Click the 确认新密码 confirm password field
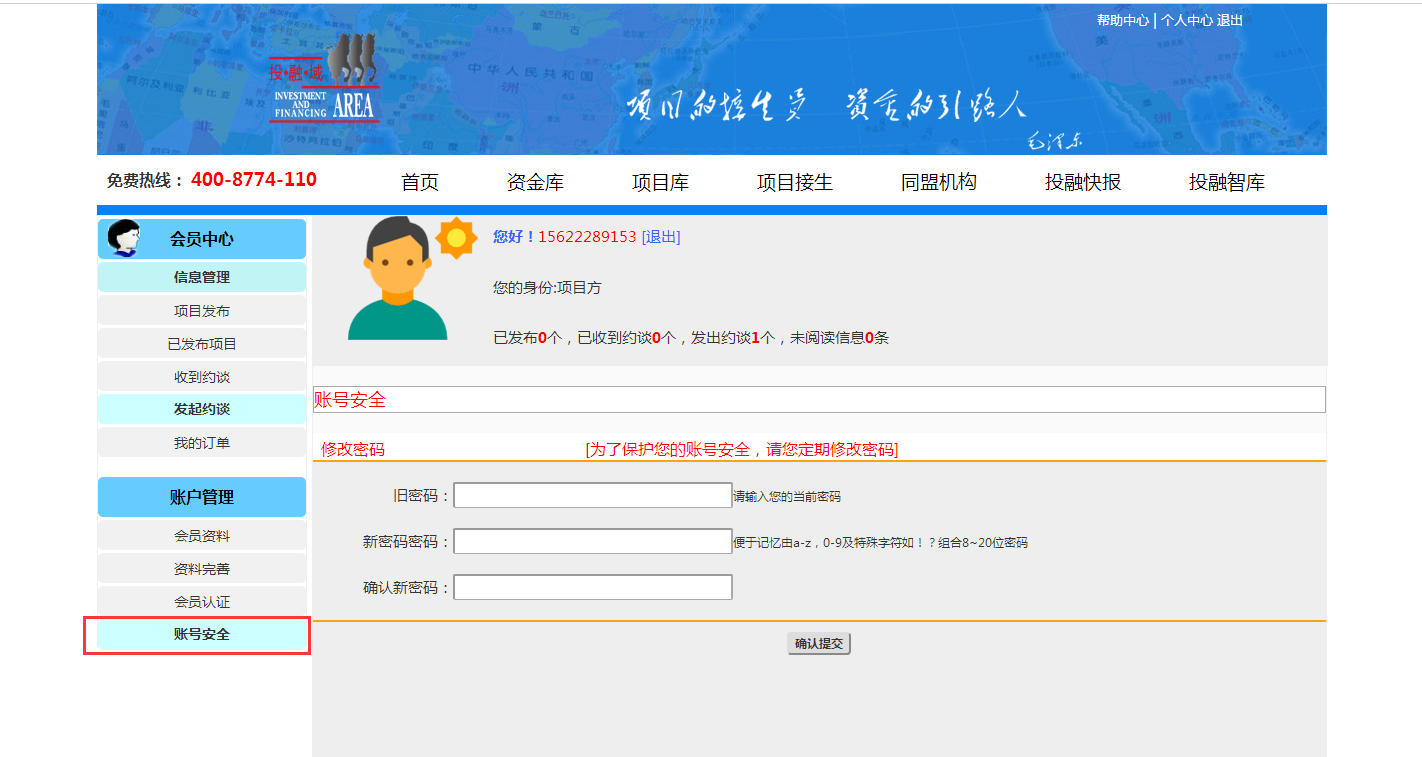This screenshot has width=1422, height=757. pos(592,586)
